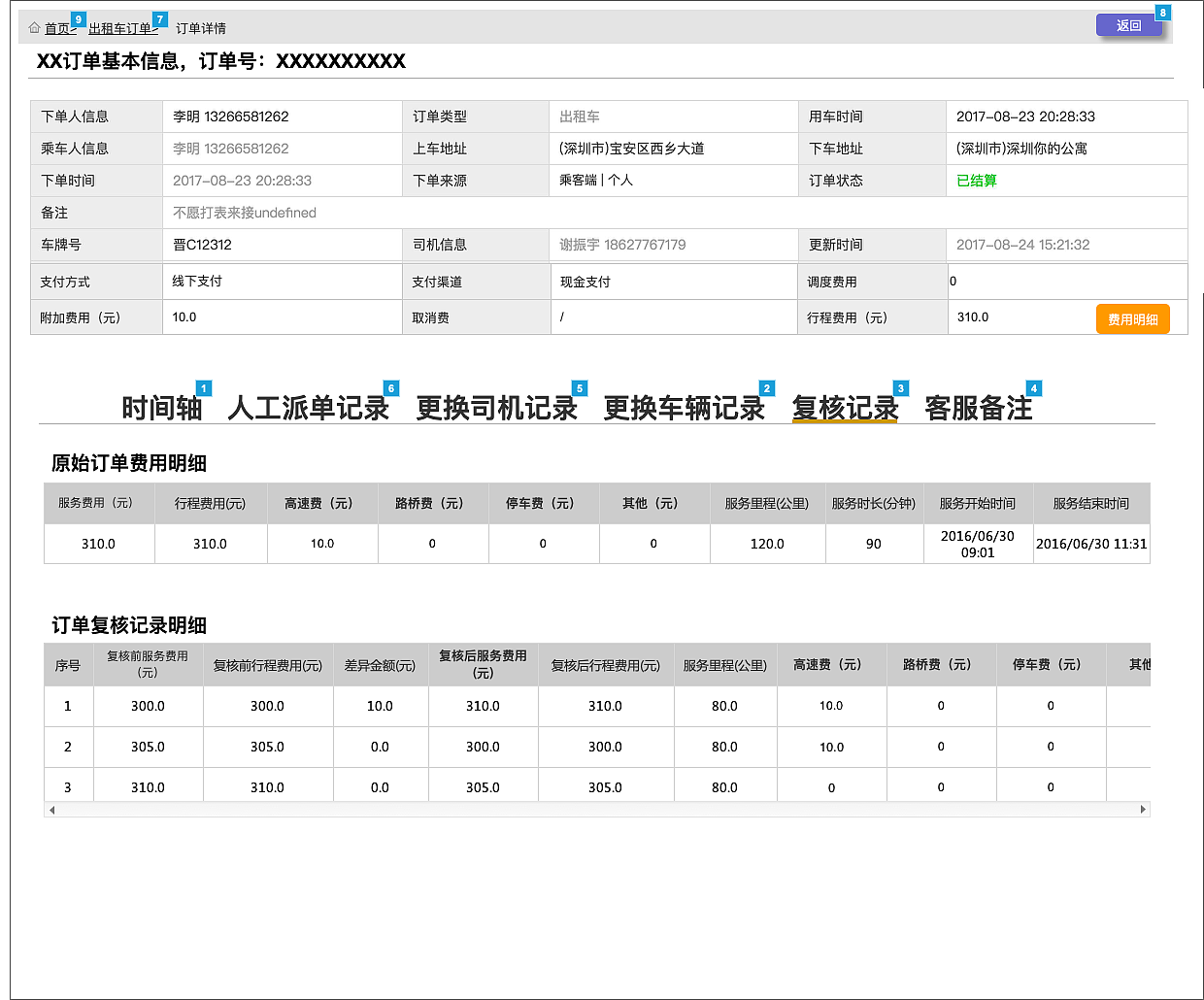The width and height of the screenshot is (1204, 1000).
Task: Select review row 1 difference amount 10.0
Action: pos(380,706)
